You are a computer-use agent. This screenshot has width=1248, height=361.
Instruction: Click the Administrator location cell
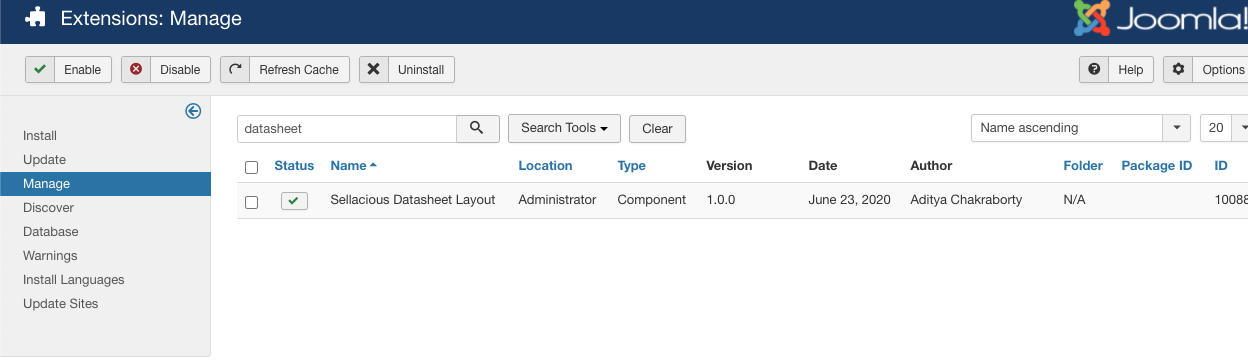click(557, 200)
